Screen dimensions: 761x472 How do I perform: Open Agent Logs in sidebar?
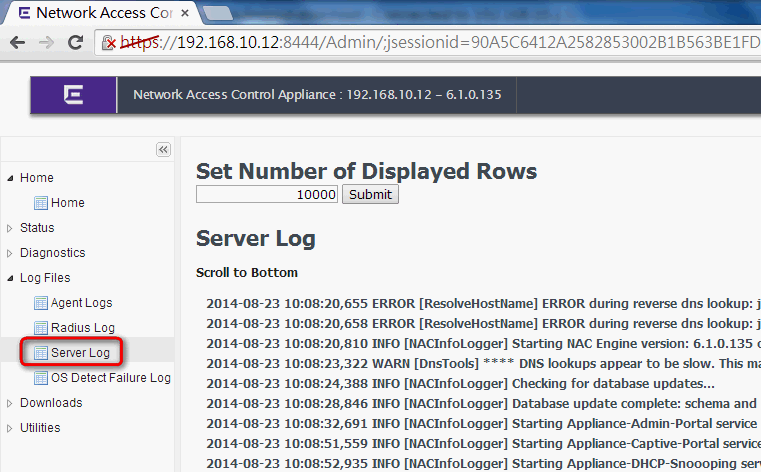click(x=82, y=303)
